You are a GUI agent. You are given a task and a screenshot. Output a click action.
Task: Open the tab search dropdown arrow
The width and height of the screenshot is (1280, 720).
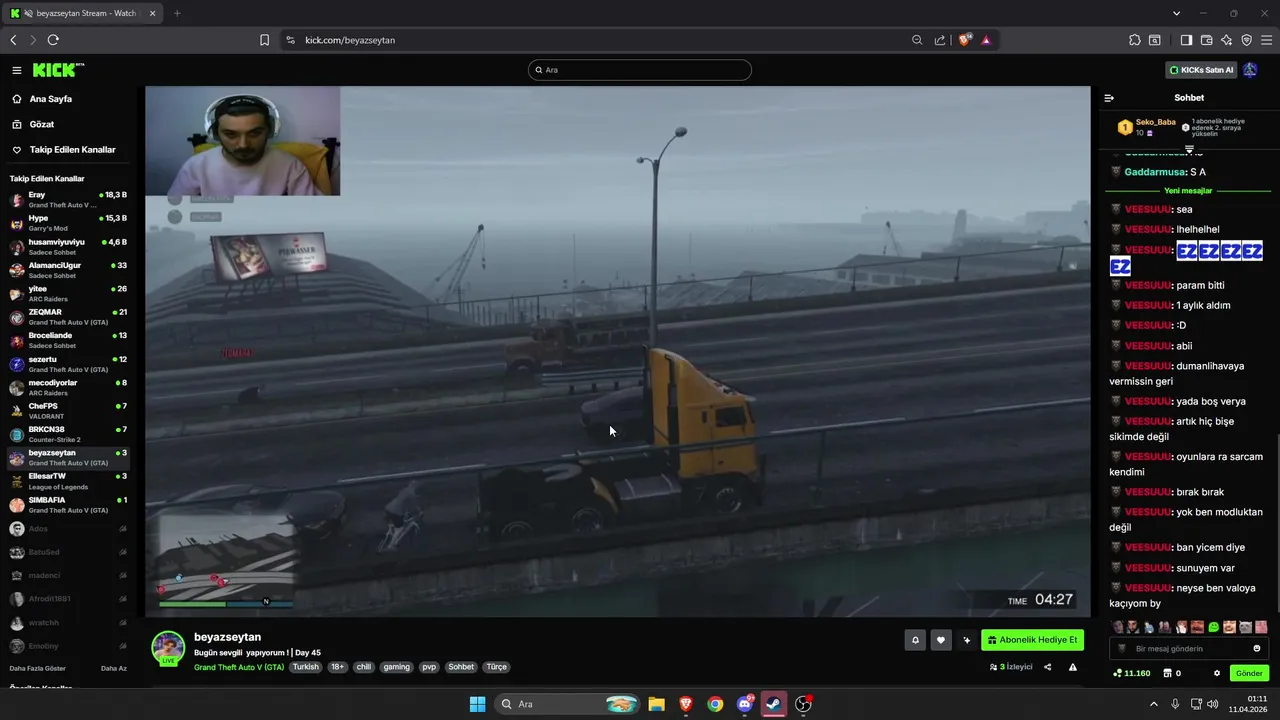(1176, 13)
